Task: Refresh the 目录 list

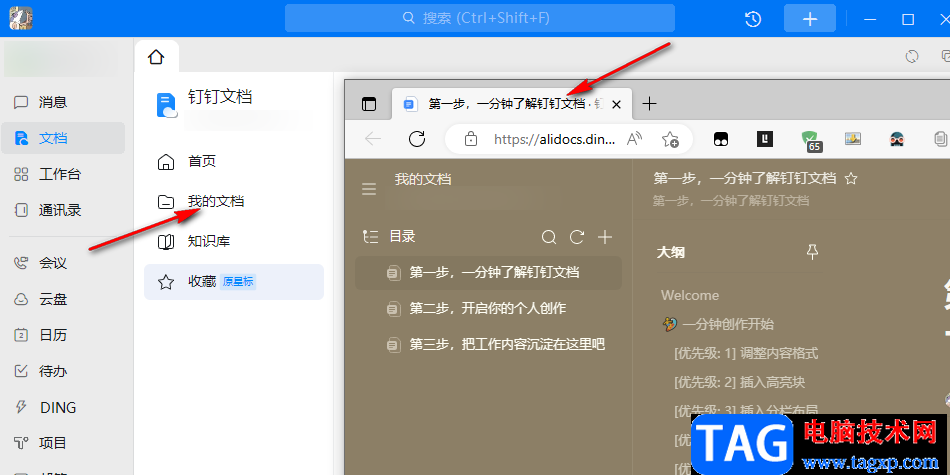Action: click(x=577, y=238)
